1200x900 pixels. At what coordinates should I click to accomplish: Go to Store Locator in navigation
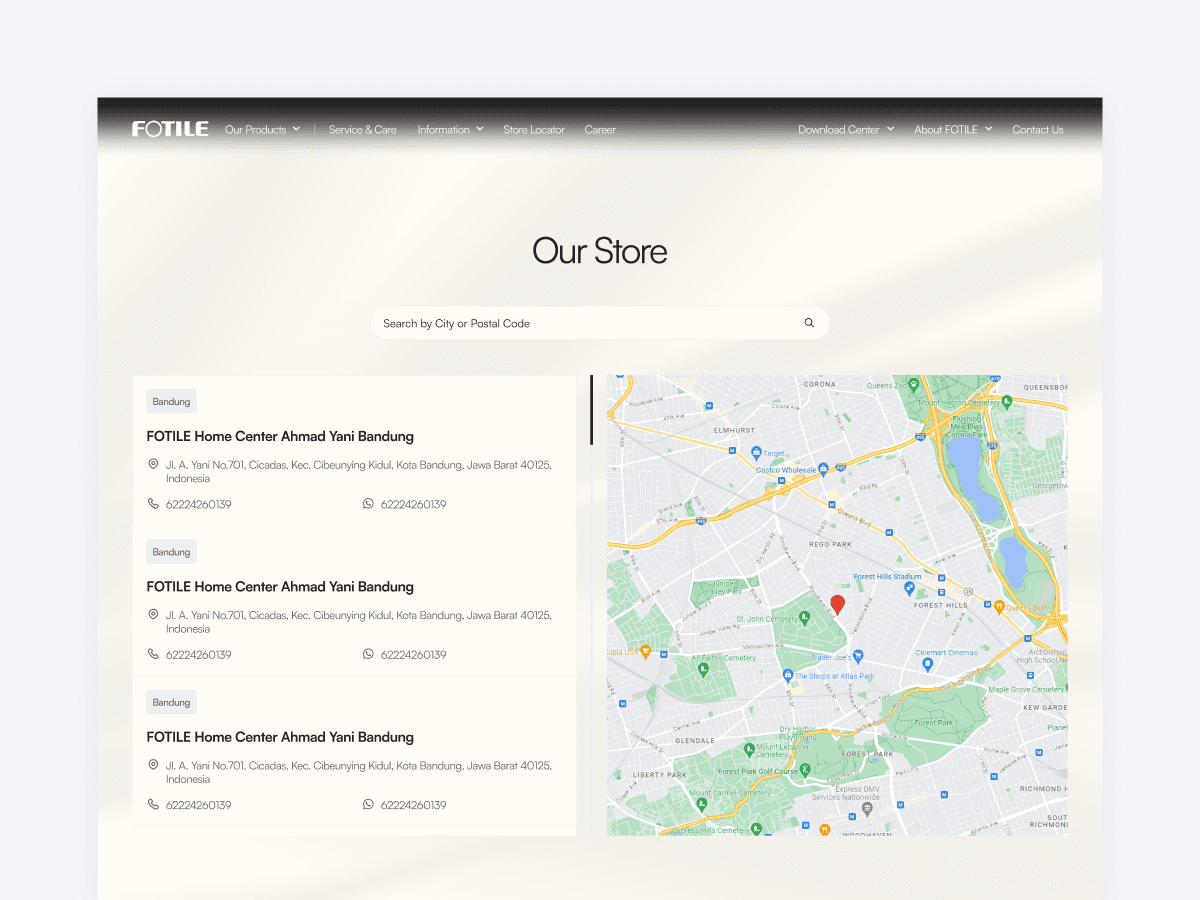click(534, 129)
